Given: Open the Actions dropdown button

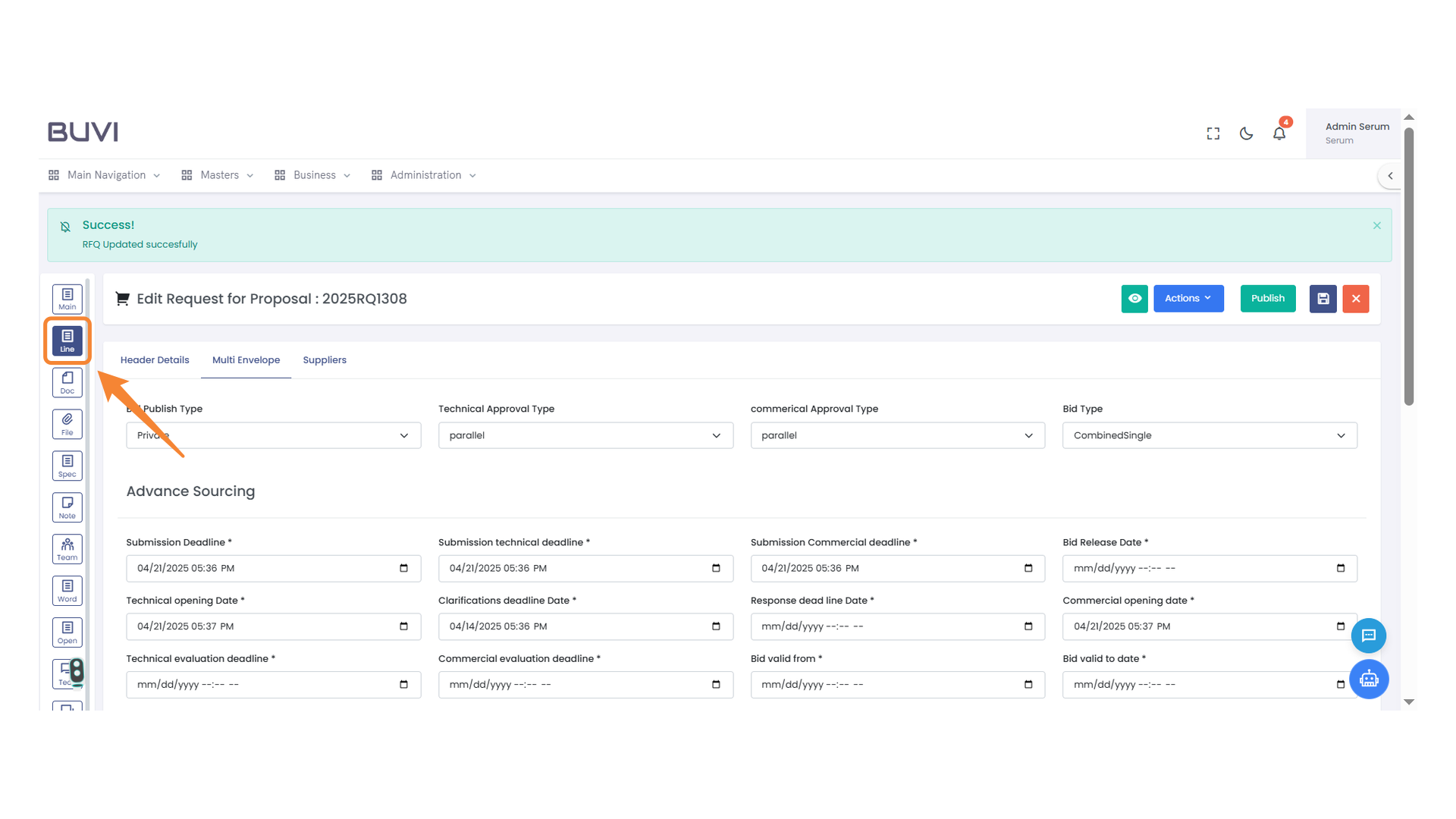Looking at the screenshot, I should click(1188, 299).
